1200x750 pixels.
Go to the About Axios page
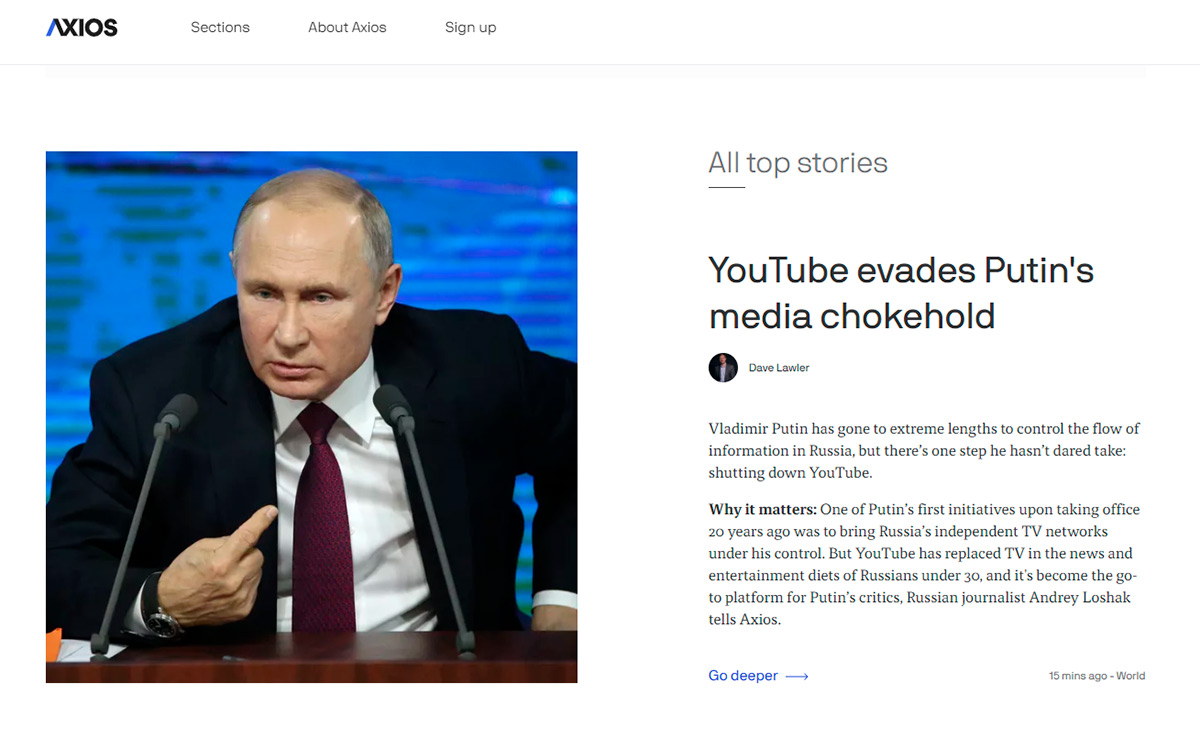click(x=347, y=27)
